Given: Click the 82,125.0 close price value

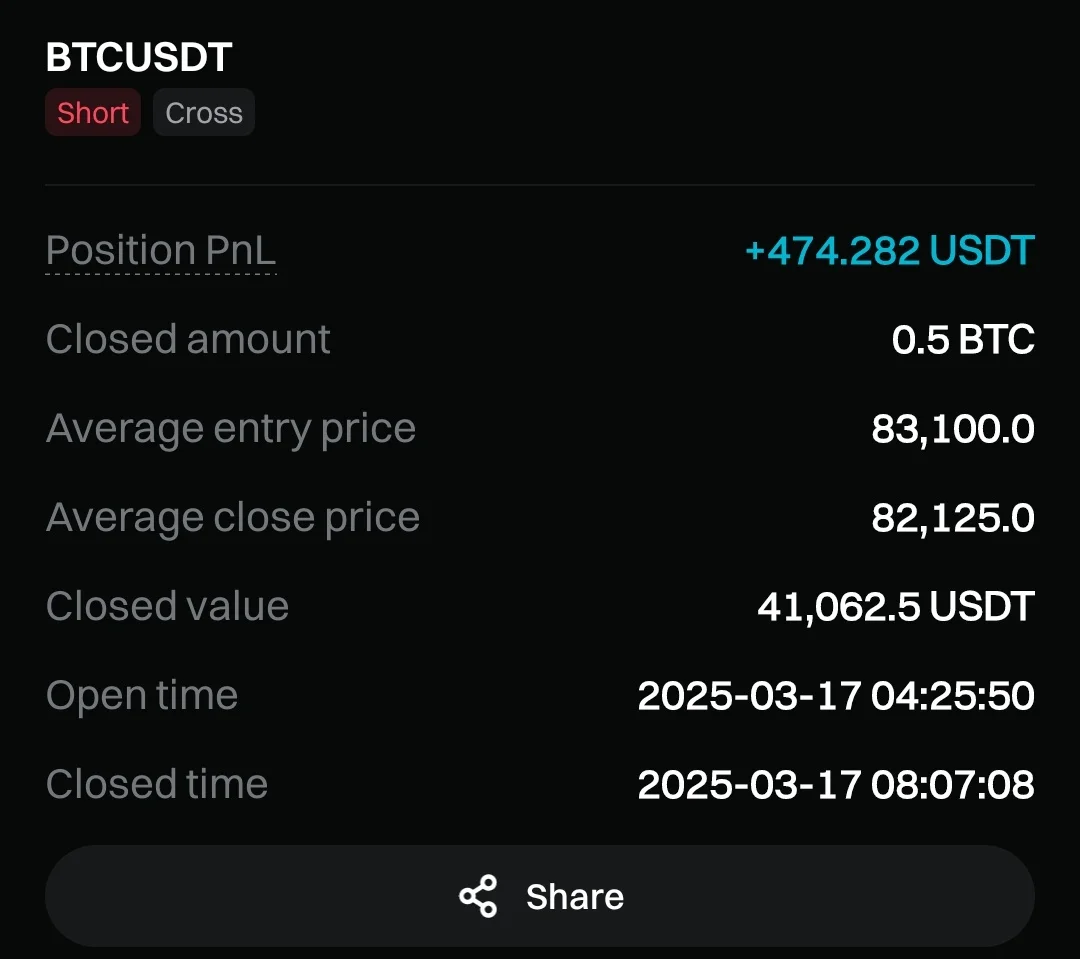Looking at the screenshot, I should [952, 518].
